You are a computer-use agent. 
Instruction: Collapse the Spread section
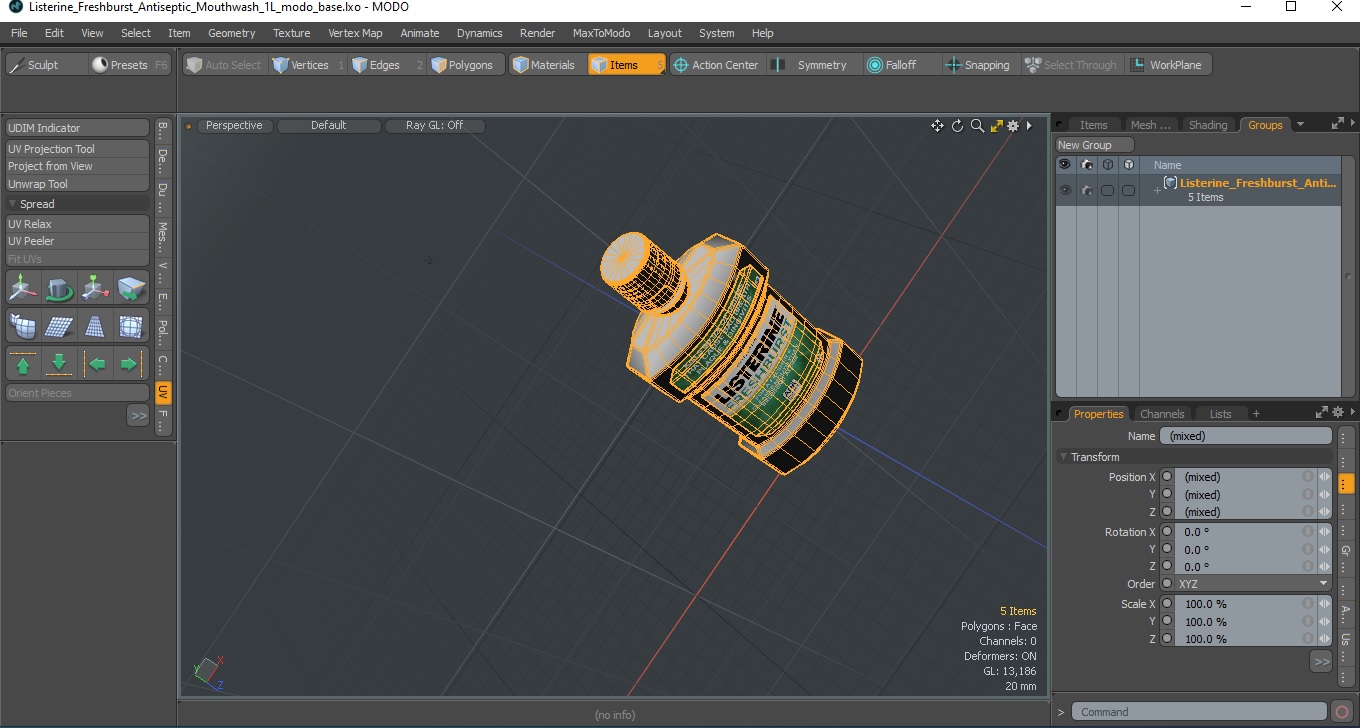tap(13, 204)
